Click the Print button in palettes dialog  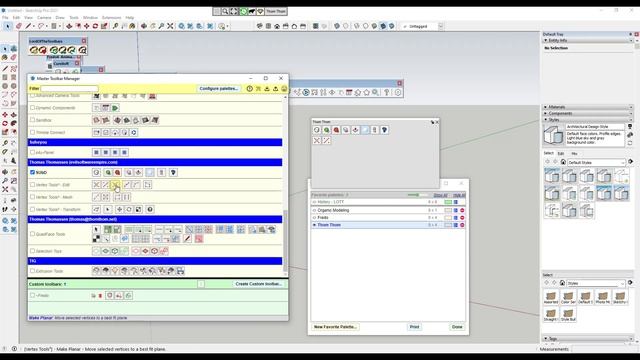coord(414,327)
